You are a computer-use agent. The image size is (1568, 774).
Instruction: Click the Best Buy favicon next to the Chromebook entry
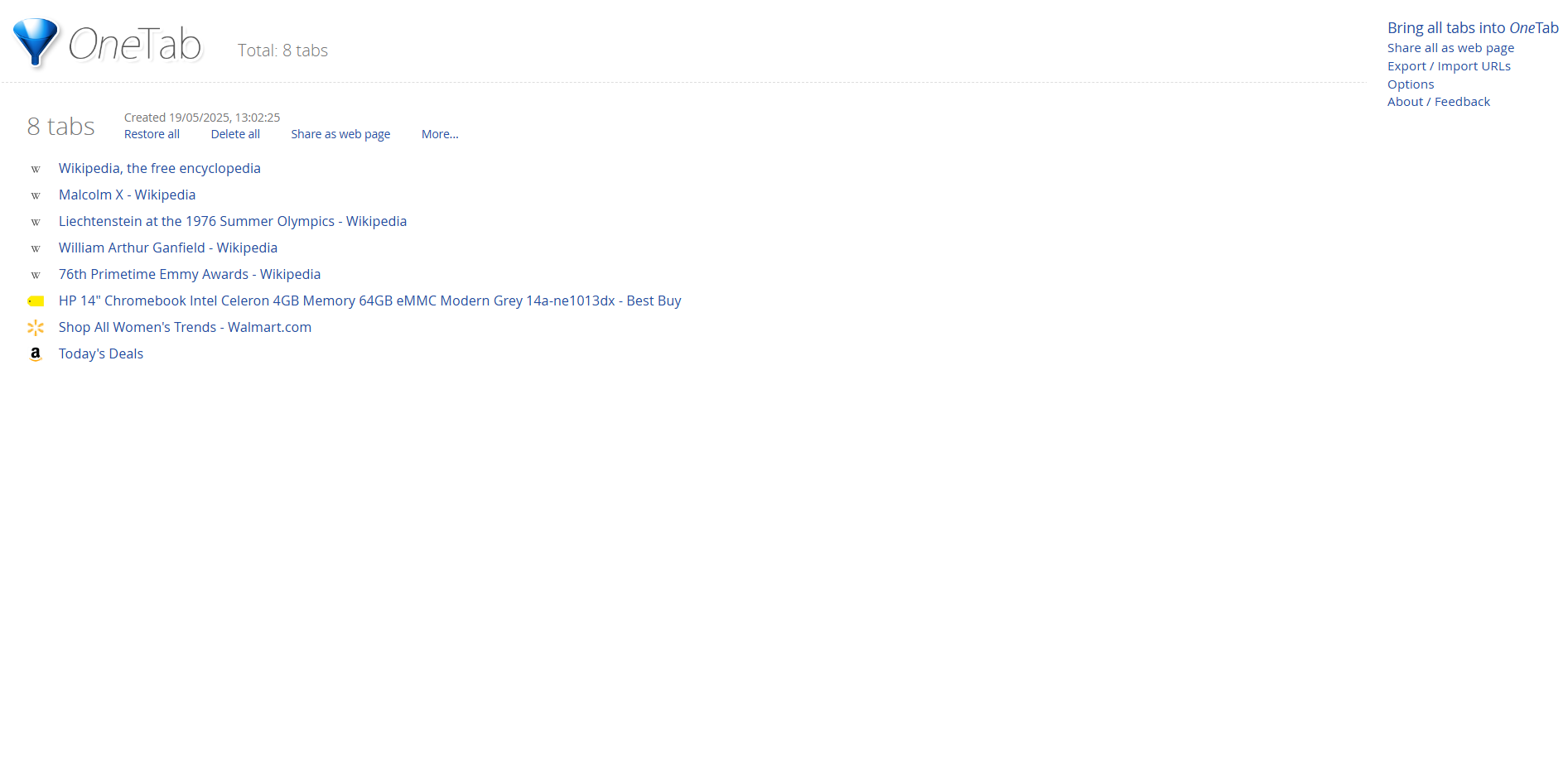pyautogui.click(x=36, y=300)
